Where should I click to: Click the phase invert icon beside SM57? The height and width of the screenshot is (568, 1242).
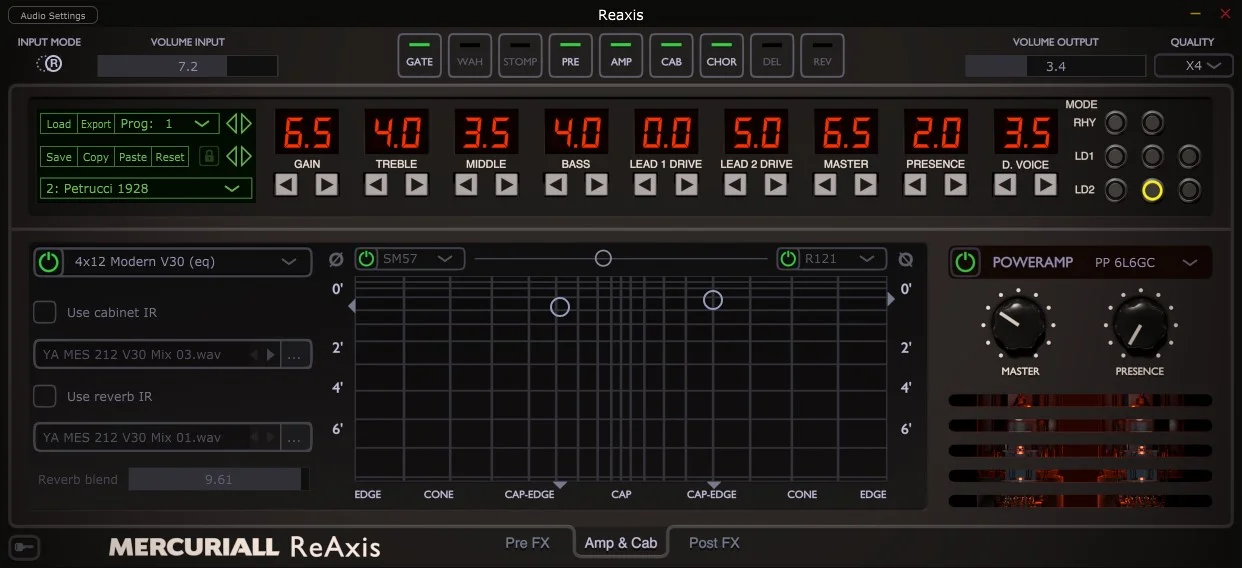[x=336, y=259]
